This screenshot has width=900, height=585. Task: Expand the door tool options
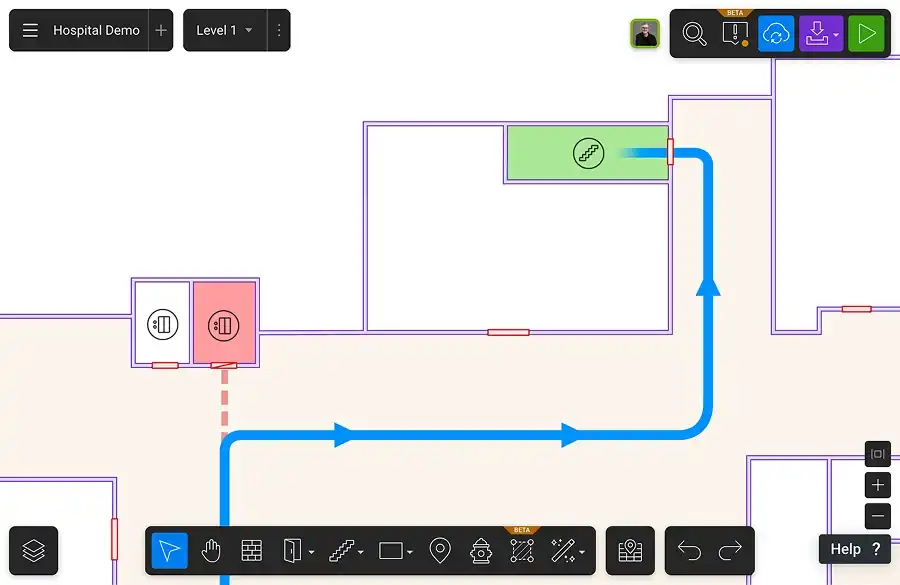[312, 552]
